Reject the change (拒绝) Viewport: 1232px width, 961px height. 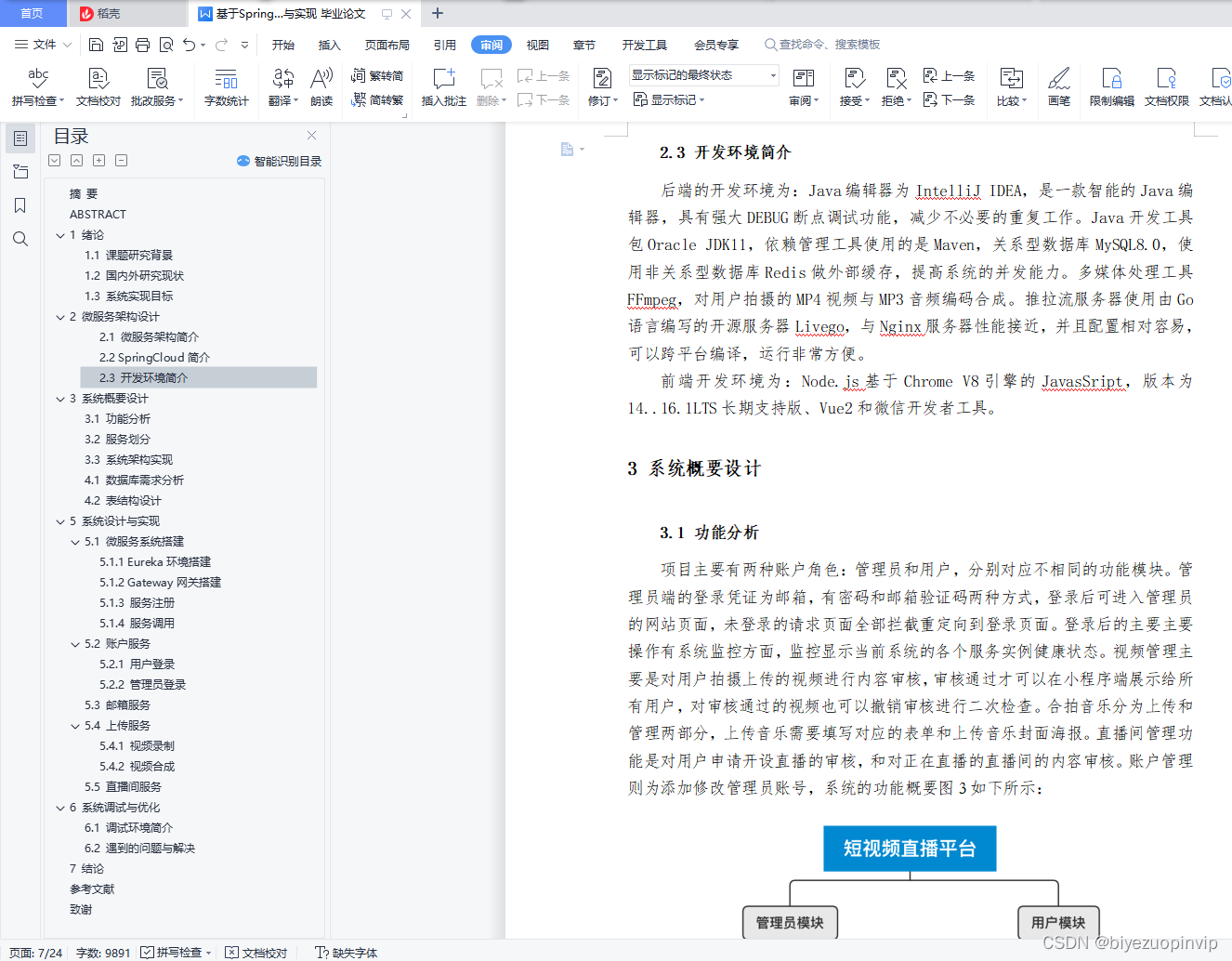pyautogui.click(x=896, y=87)
